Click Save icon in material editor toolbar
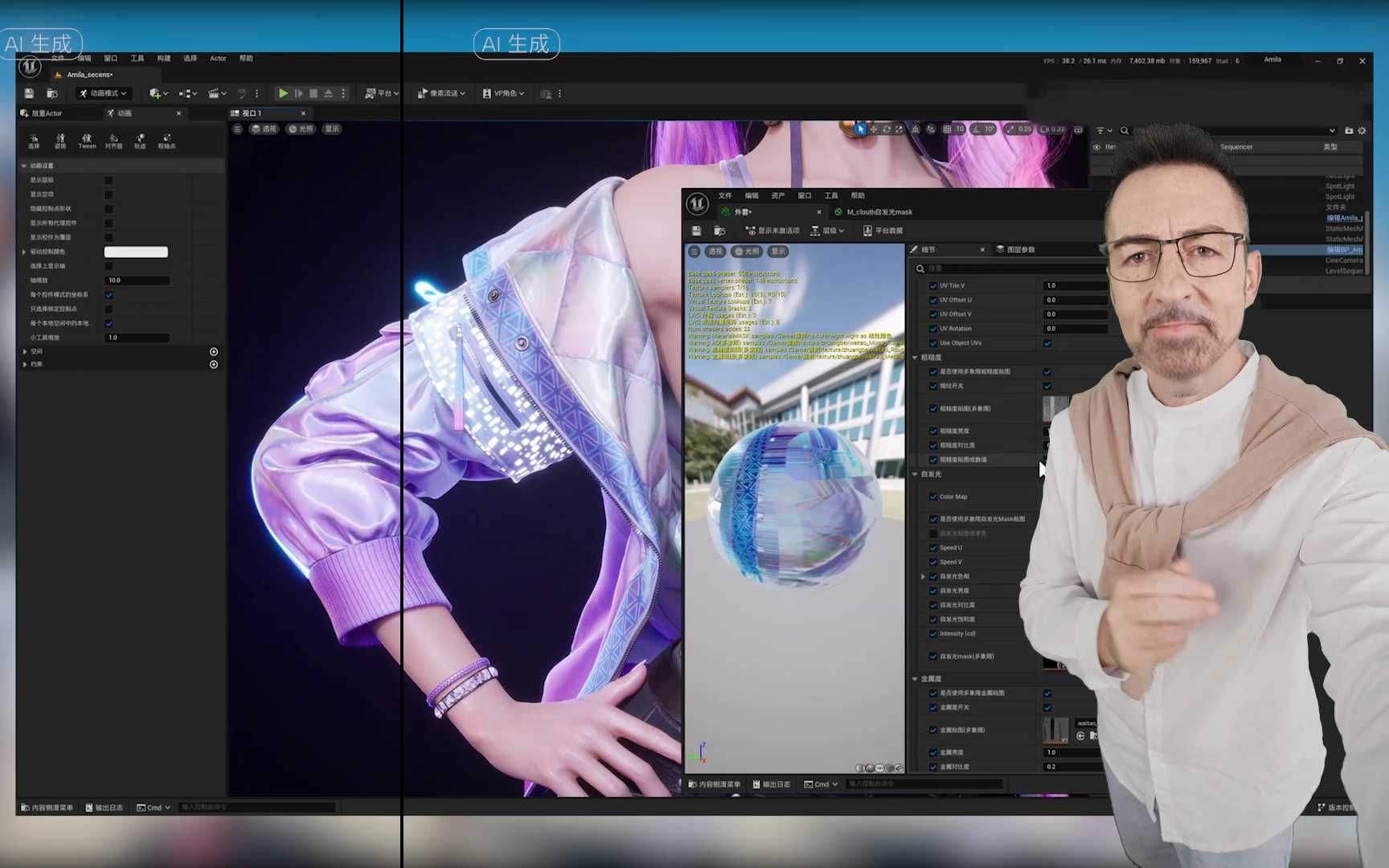 [x=696, y=231]
